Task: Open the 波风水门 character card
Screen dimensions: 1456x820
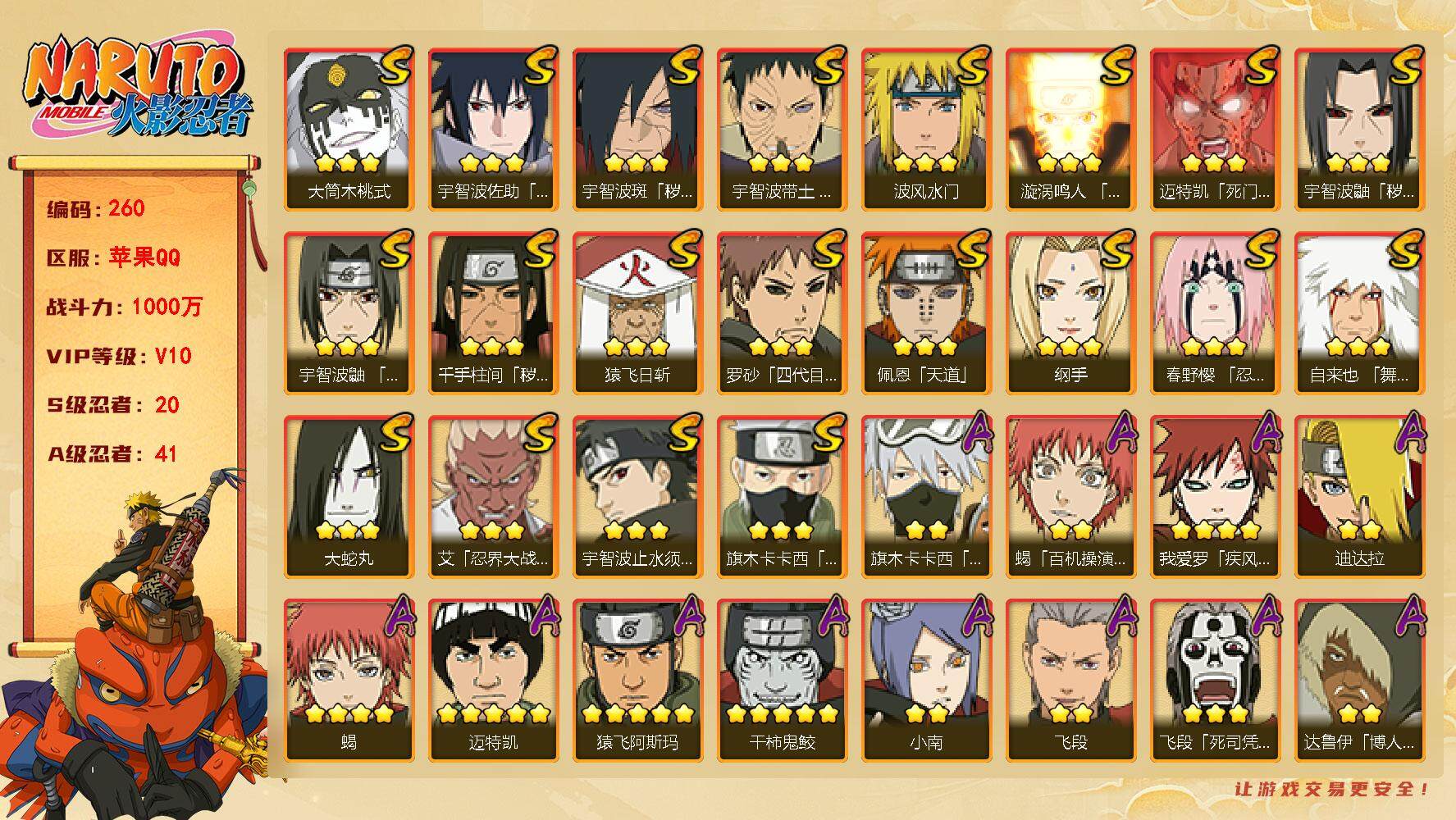Action: click(927, 130)
